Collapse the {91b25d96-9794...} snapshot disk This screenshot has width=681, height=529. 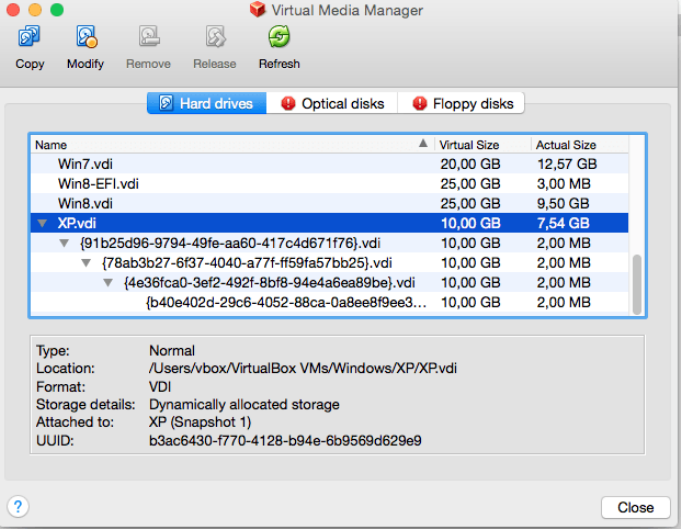coord(64,243)
